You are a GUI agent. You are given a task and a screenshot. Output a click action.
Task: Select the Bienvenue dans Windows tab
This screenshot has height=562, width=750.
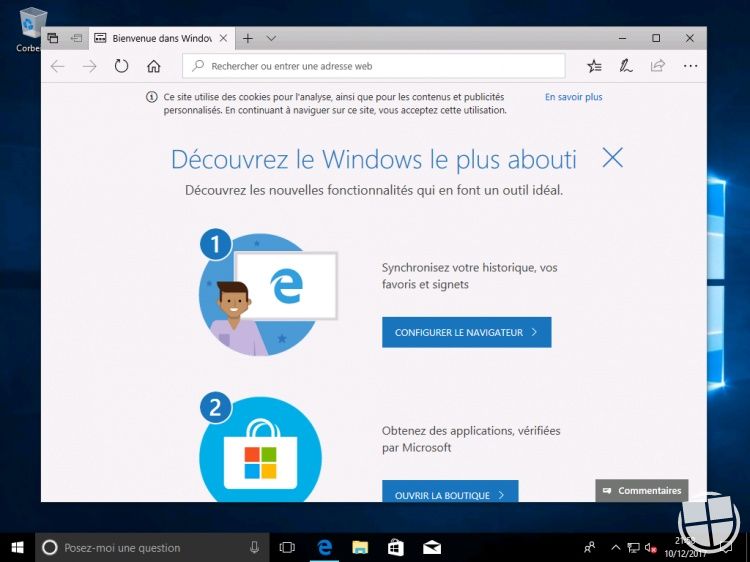pyautogui.click(x=160, y=38)
